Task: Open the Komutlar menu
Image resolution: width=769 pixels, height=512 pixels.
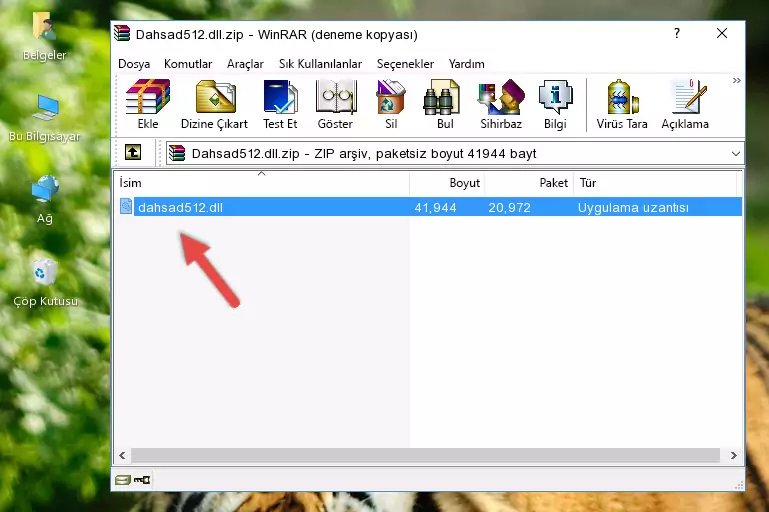Action: (x=188, y=64)
